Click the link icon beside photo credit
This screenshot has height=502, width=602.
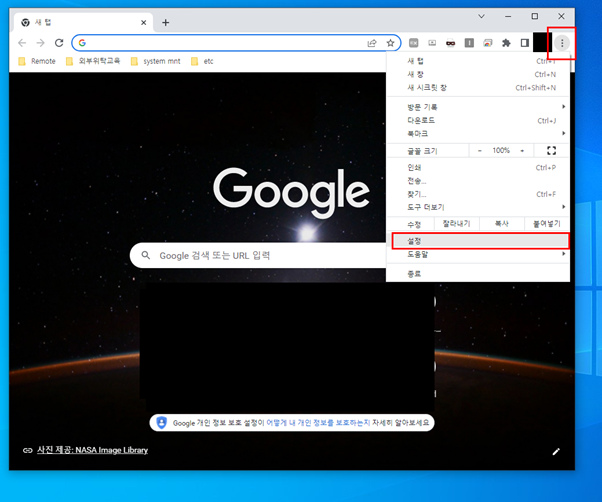point(27,450)
